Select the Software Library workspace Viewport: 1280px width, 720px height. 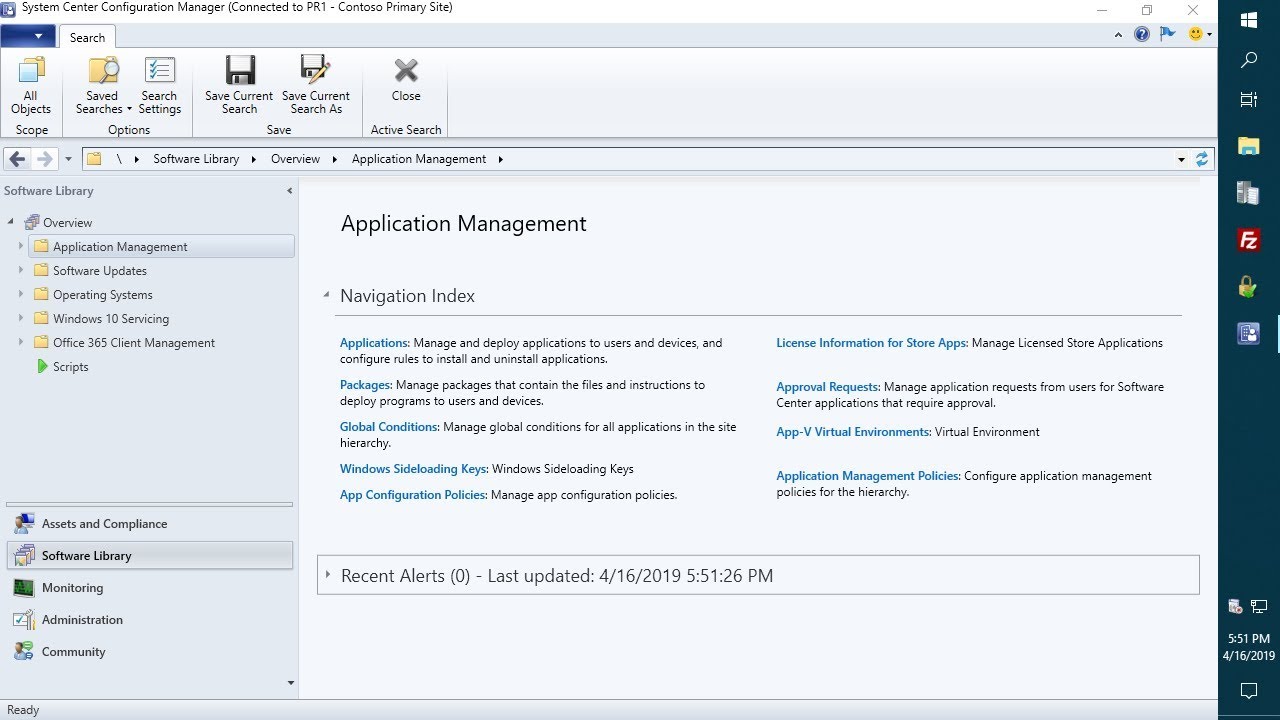[150, 556]
